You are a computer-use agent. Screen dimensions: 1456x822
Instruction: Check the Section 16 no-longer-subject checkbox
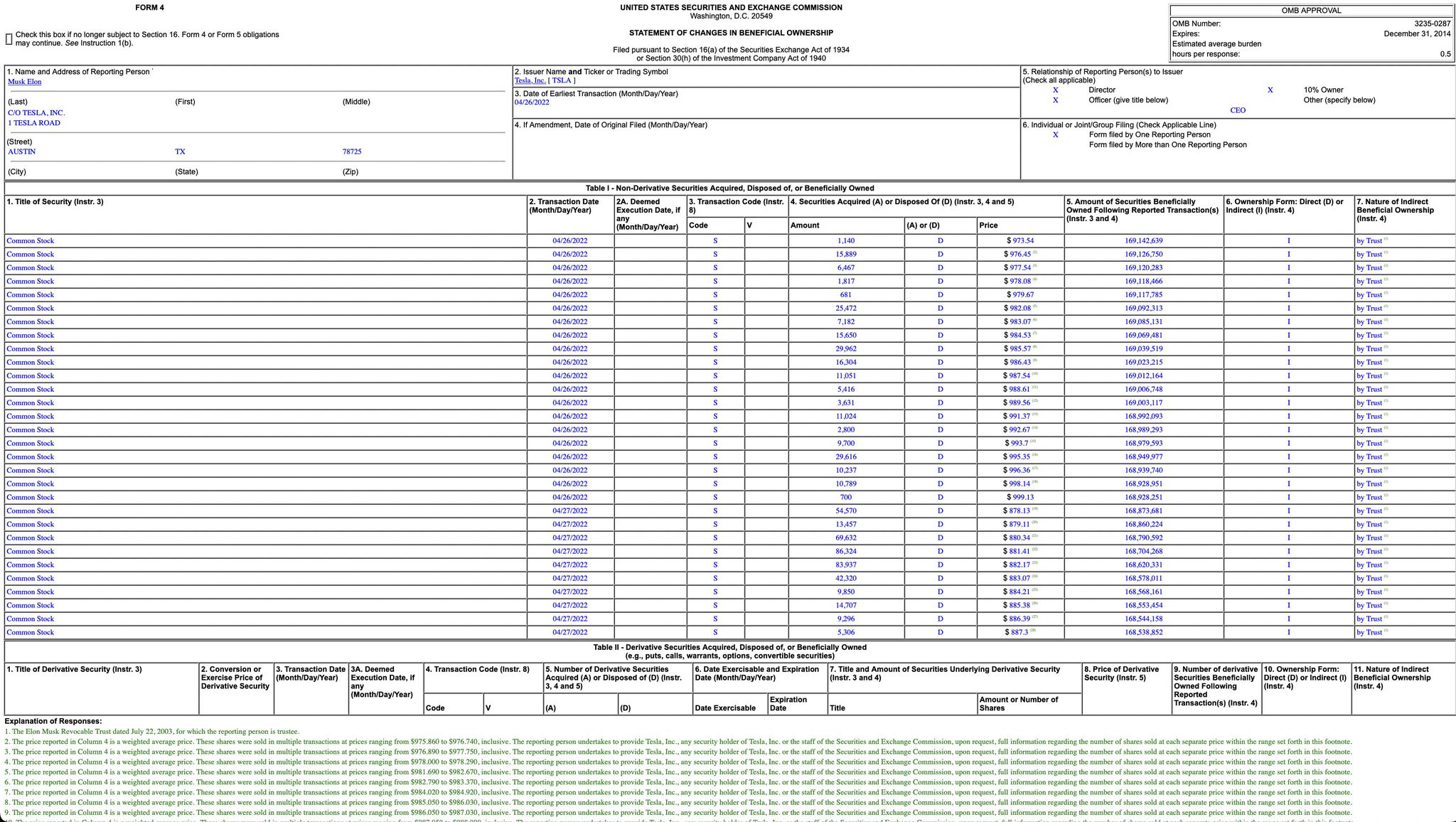(x=9, y=39)
